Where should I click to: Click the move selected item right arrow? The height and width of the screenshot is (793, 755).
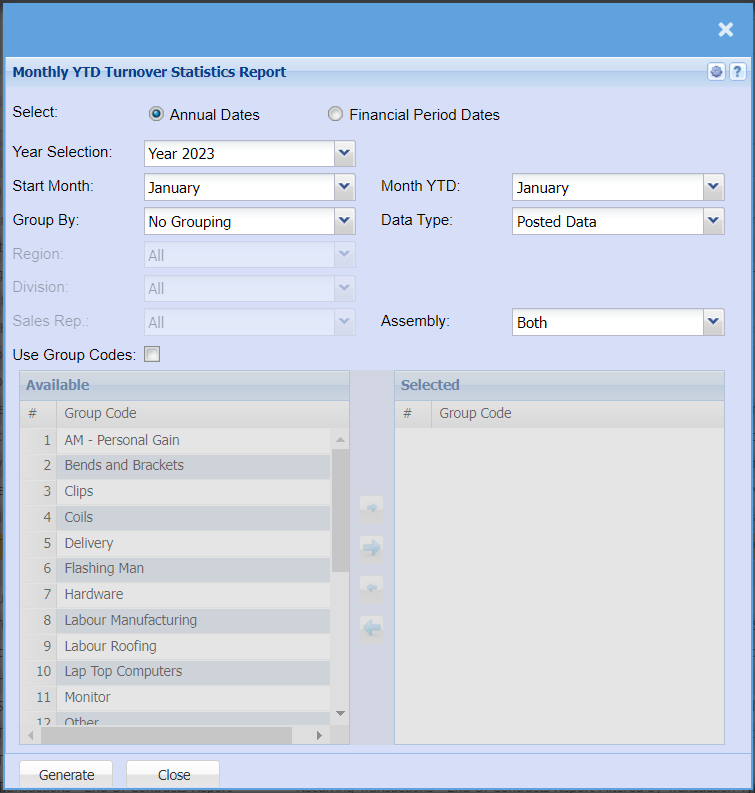click(x=372, y=507)
